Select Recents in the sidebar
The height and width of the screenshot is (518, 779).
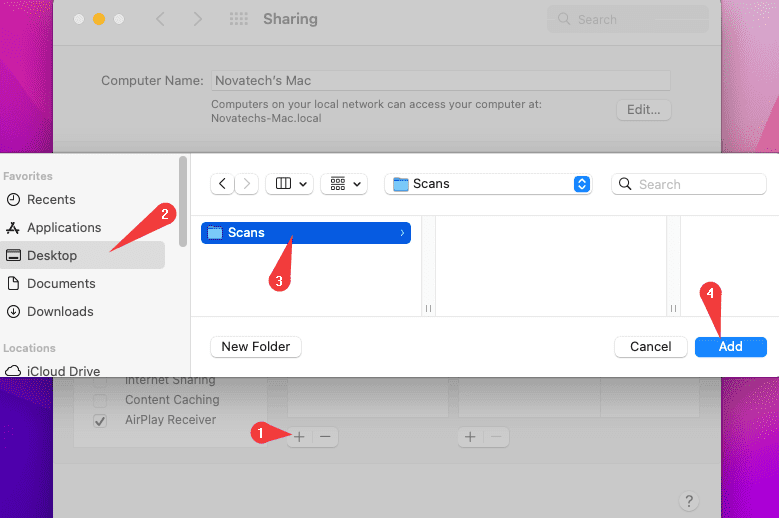tap(51, 200)
